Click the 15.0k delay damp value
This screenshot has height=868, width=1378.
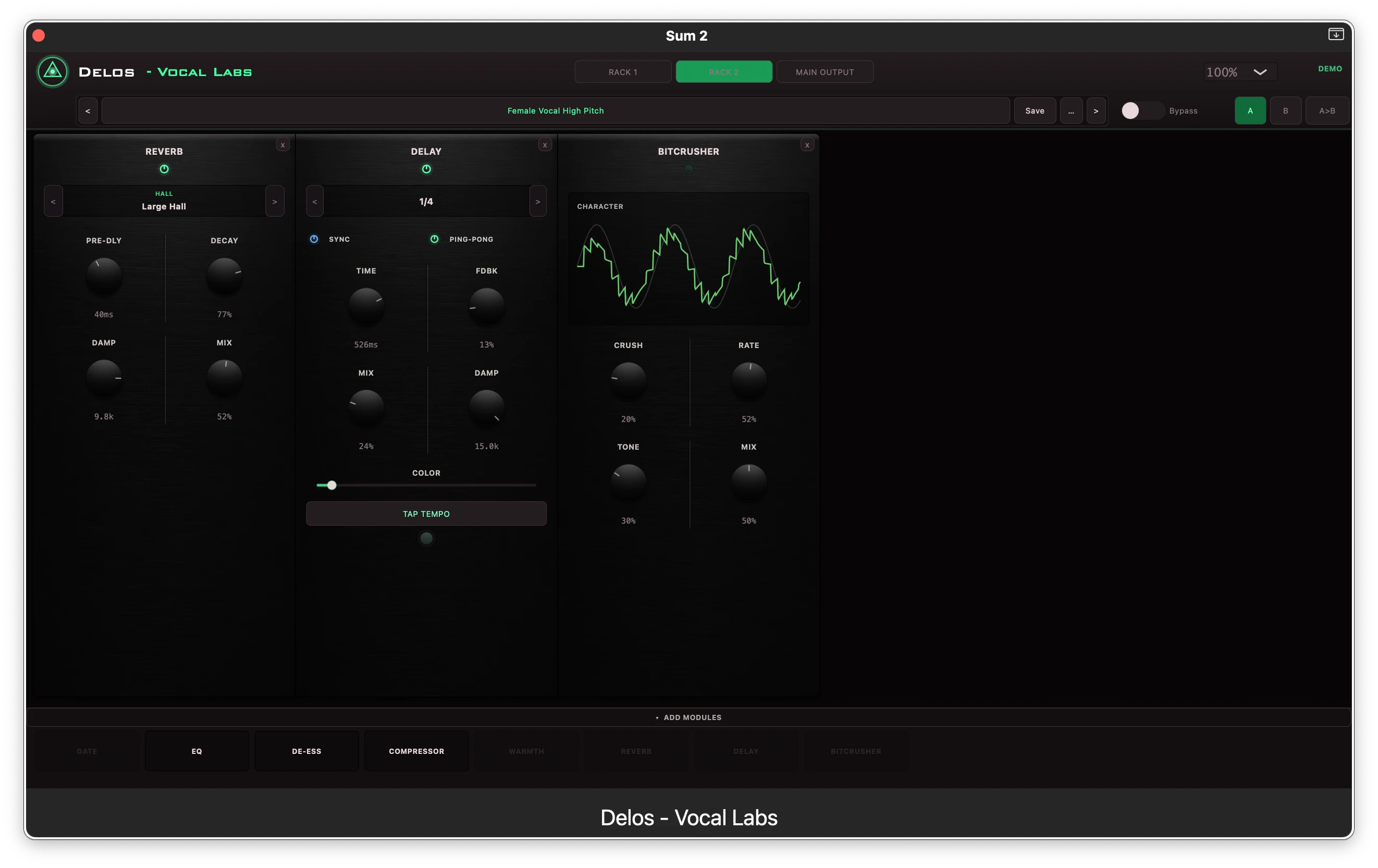click(486, 447)
